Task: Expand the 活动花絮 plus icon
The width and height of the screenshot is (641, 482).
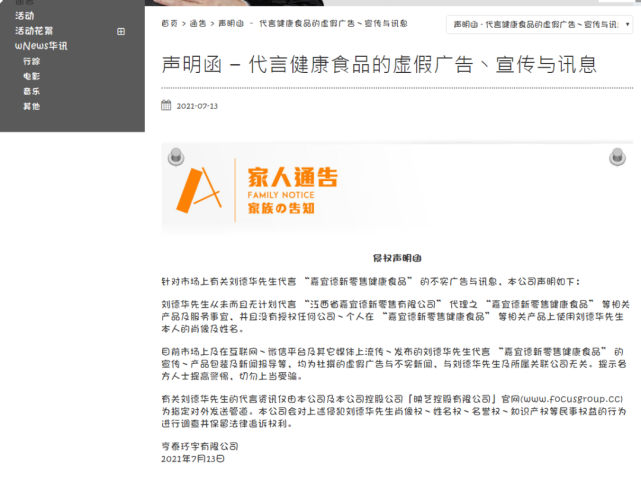Action: click(x=121, y=31)
